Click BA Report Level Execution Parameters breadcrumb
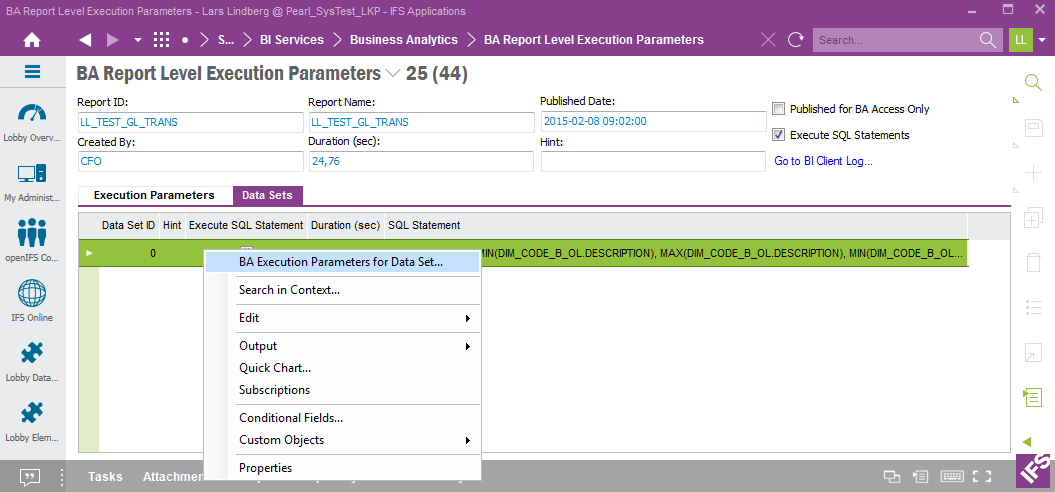Image resolution: width=1055 pixels, height=492 pixels. 594,40
